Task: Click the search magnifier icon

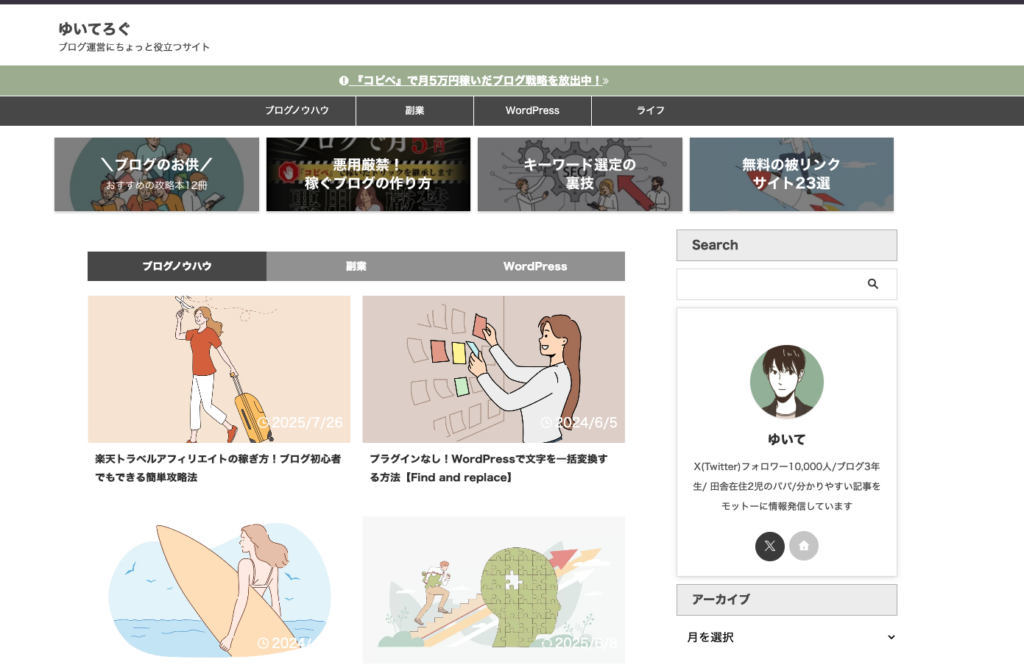Action: tap(872, 284)
